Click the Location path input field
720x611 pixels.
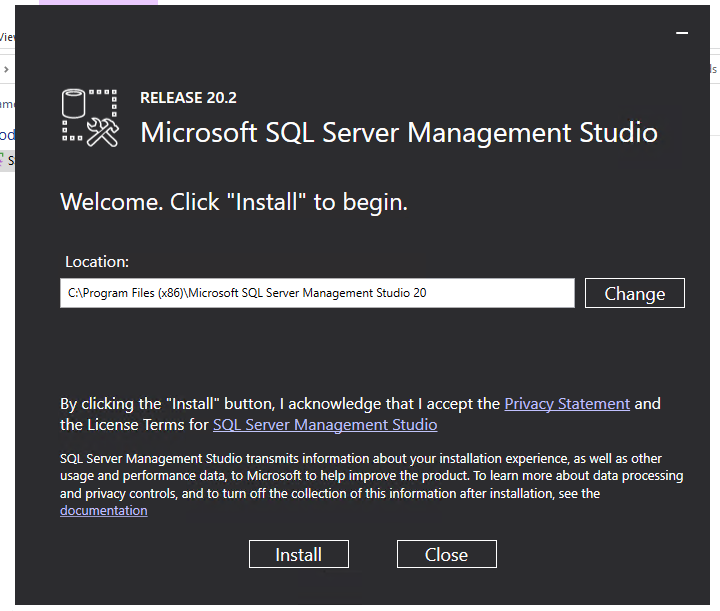click(x=317, y=293)
